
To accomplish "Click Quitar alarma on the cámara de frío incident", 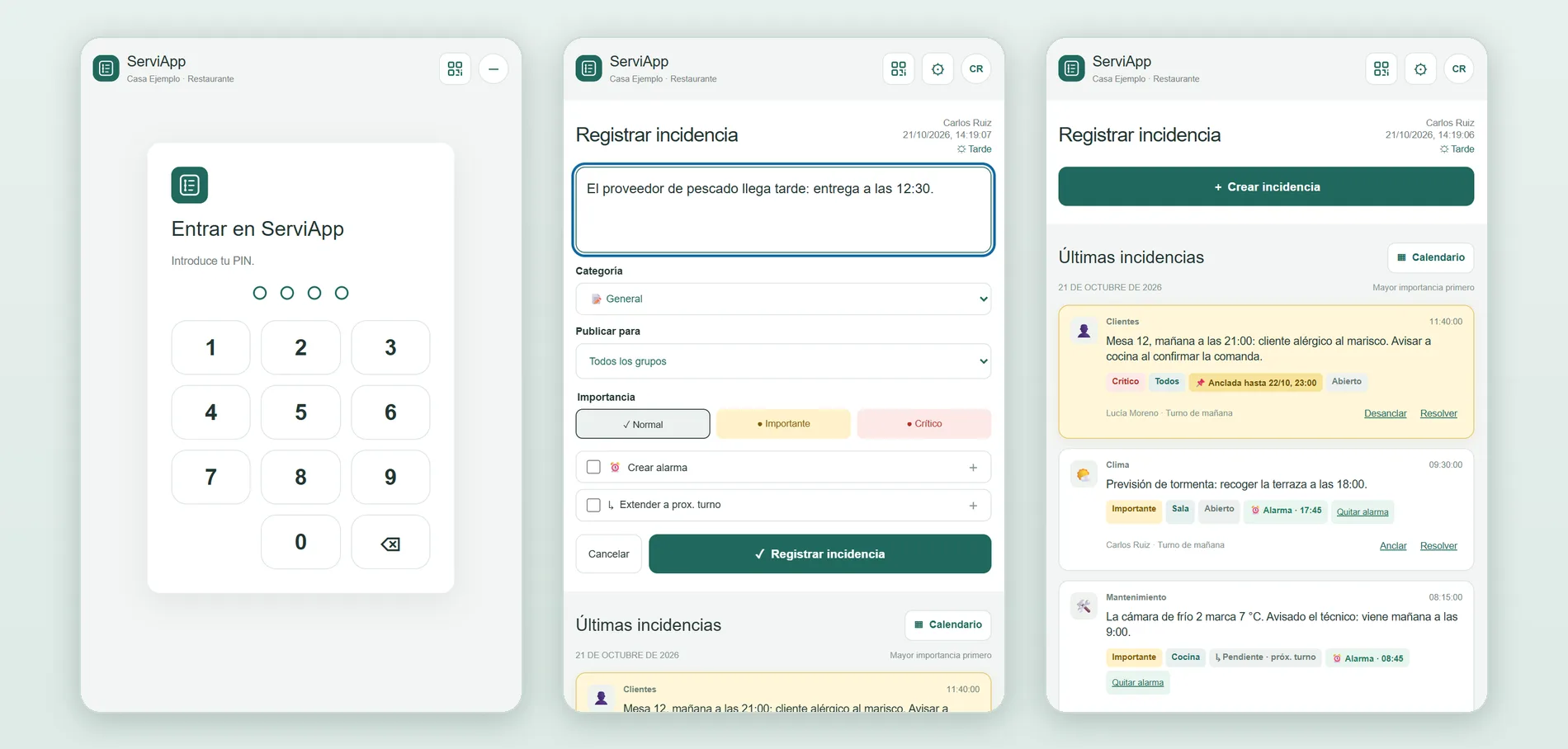I will coord(1137,682).
